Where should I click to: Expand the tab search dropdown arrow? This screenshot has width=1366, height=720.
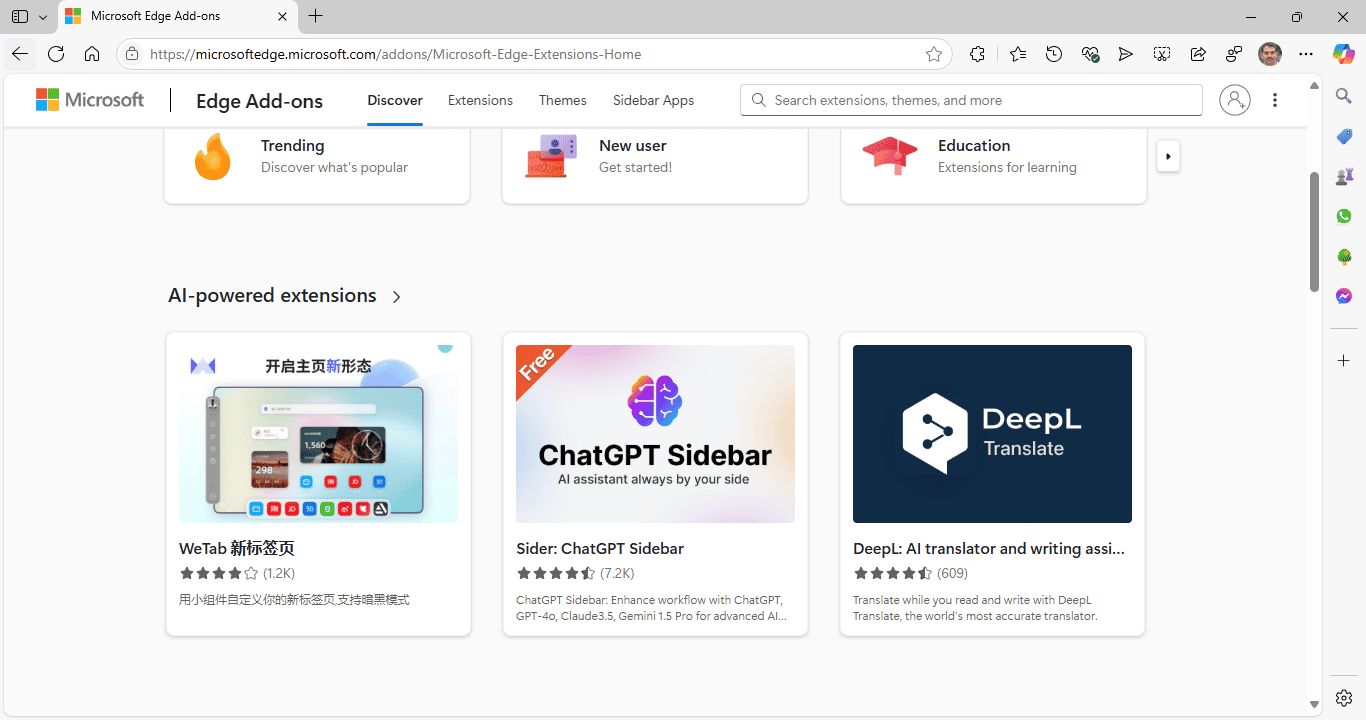pyautogui.click(x=42, y=17)
